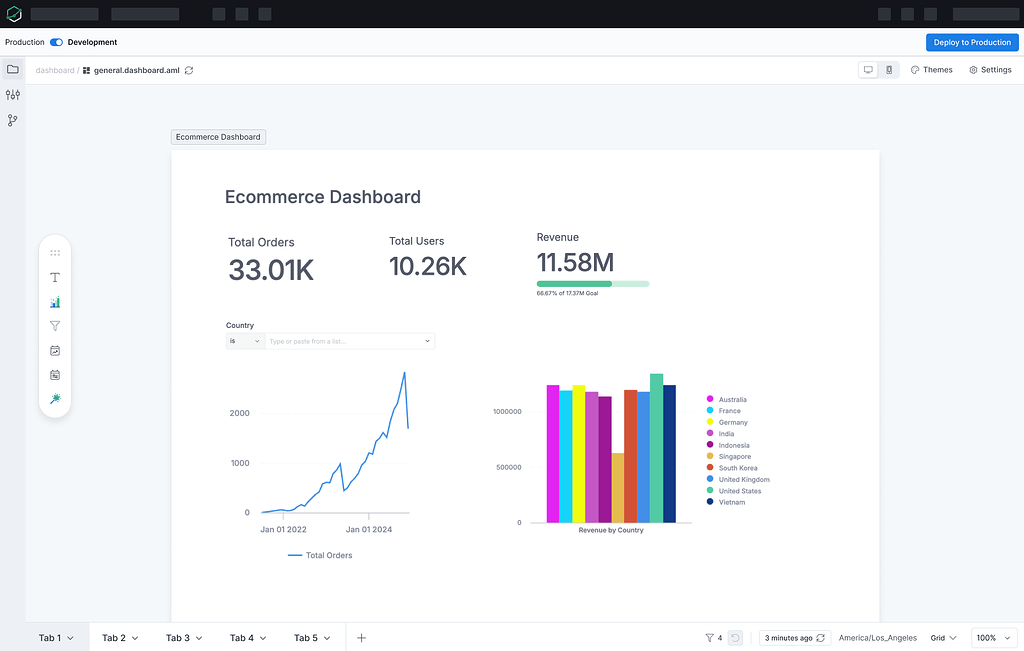Refresh the general.dashboard.aml file
The height and width of the screenshot is (651, 1024).
coord(188,70)
